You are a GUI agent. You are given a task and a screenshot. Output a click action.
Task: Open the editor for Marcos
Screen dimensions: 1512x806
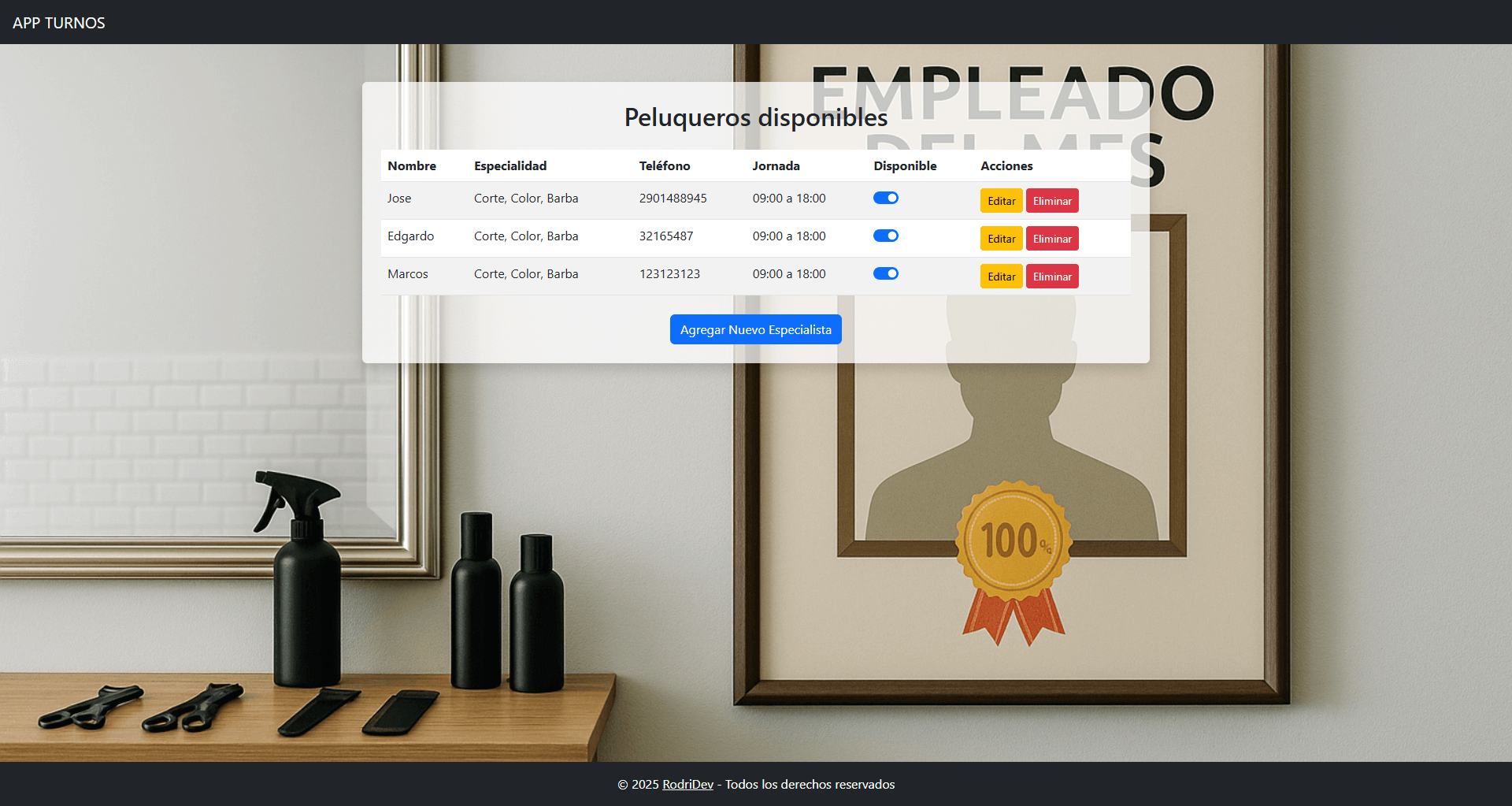[x=1001, y=277]
